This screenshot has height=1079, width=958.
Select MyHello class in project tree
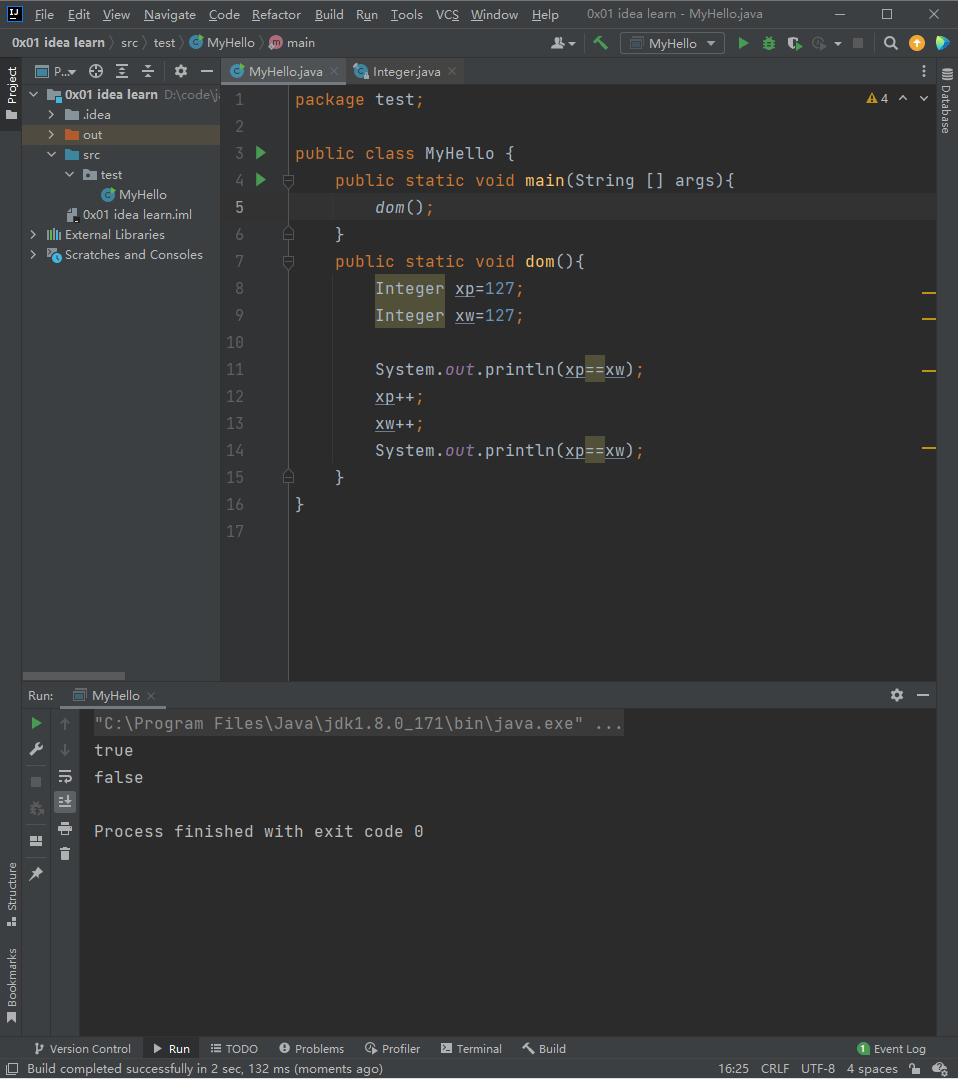(x=142, y=195)
